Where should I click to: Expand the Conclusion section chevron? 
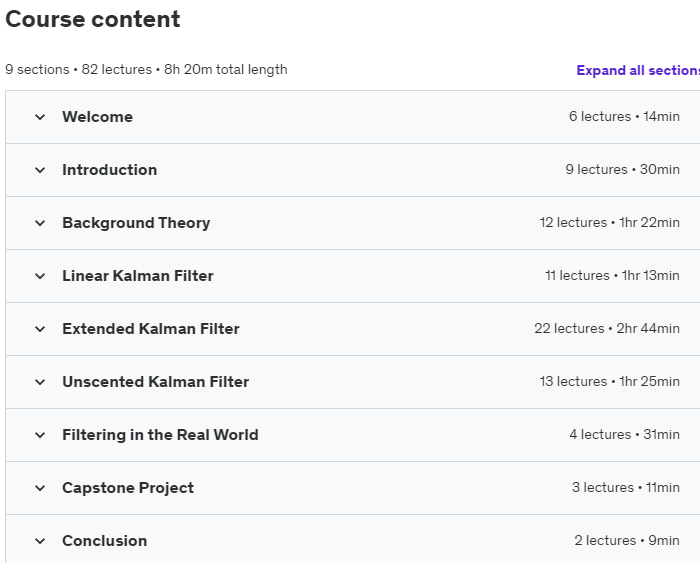point(40,541)
